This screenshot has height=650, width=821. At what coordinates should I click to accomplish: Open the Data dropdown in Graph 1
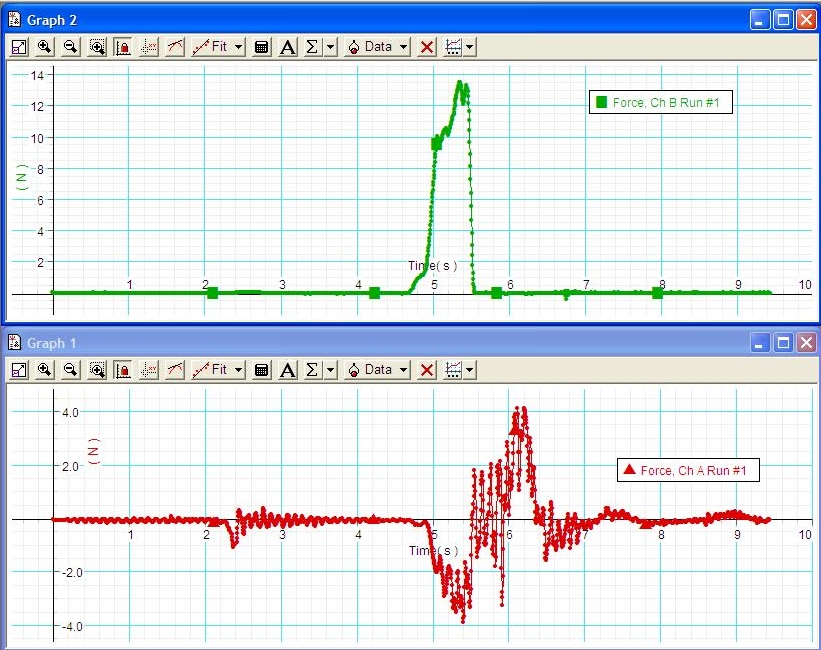coord(377,370)
